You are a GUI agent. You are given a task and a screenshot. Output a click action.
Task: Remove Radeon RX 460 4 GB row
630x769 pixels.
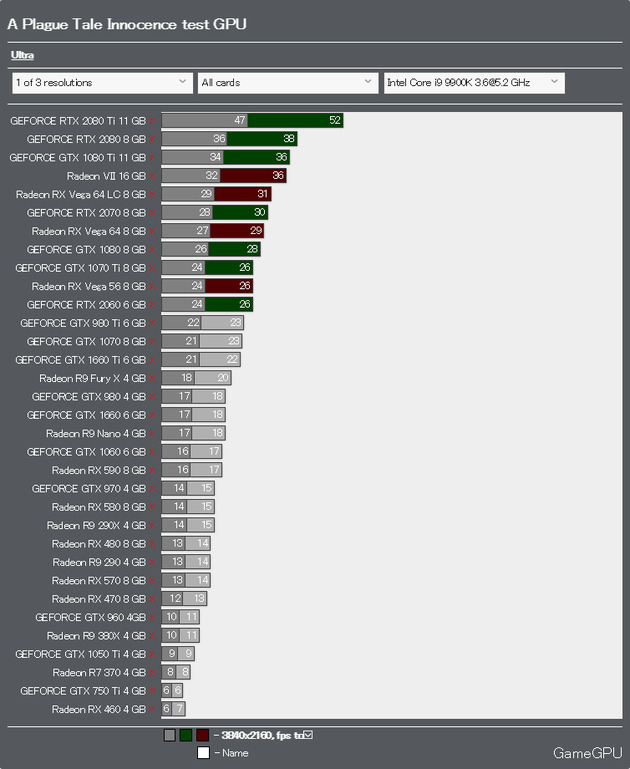(152, 710)
